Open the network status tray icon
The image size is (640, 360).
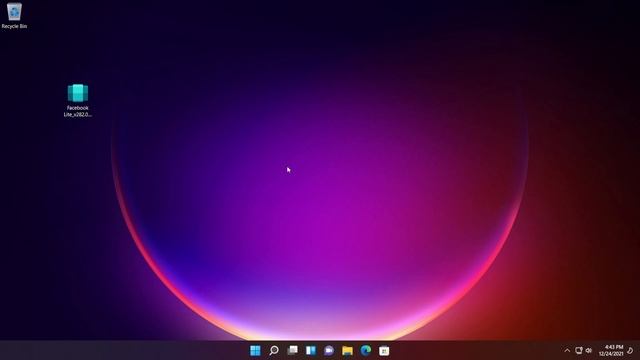[578, 350]
